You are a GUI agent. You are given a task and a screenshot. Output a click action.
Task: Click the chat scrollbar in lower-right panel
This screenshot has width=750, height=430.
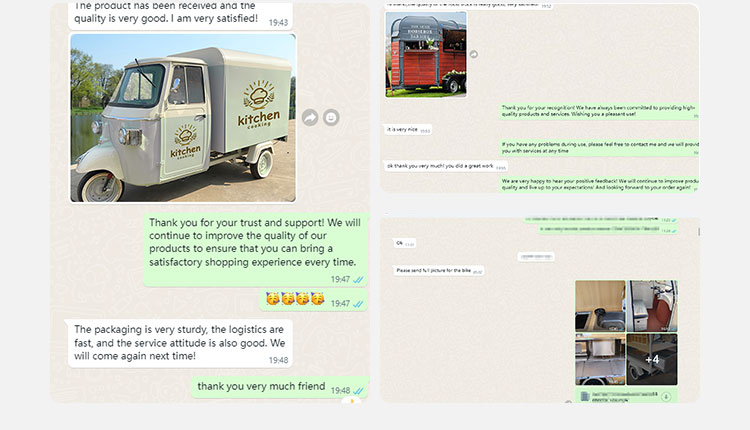(699, 232)
